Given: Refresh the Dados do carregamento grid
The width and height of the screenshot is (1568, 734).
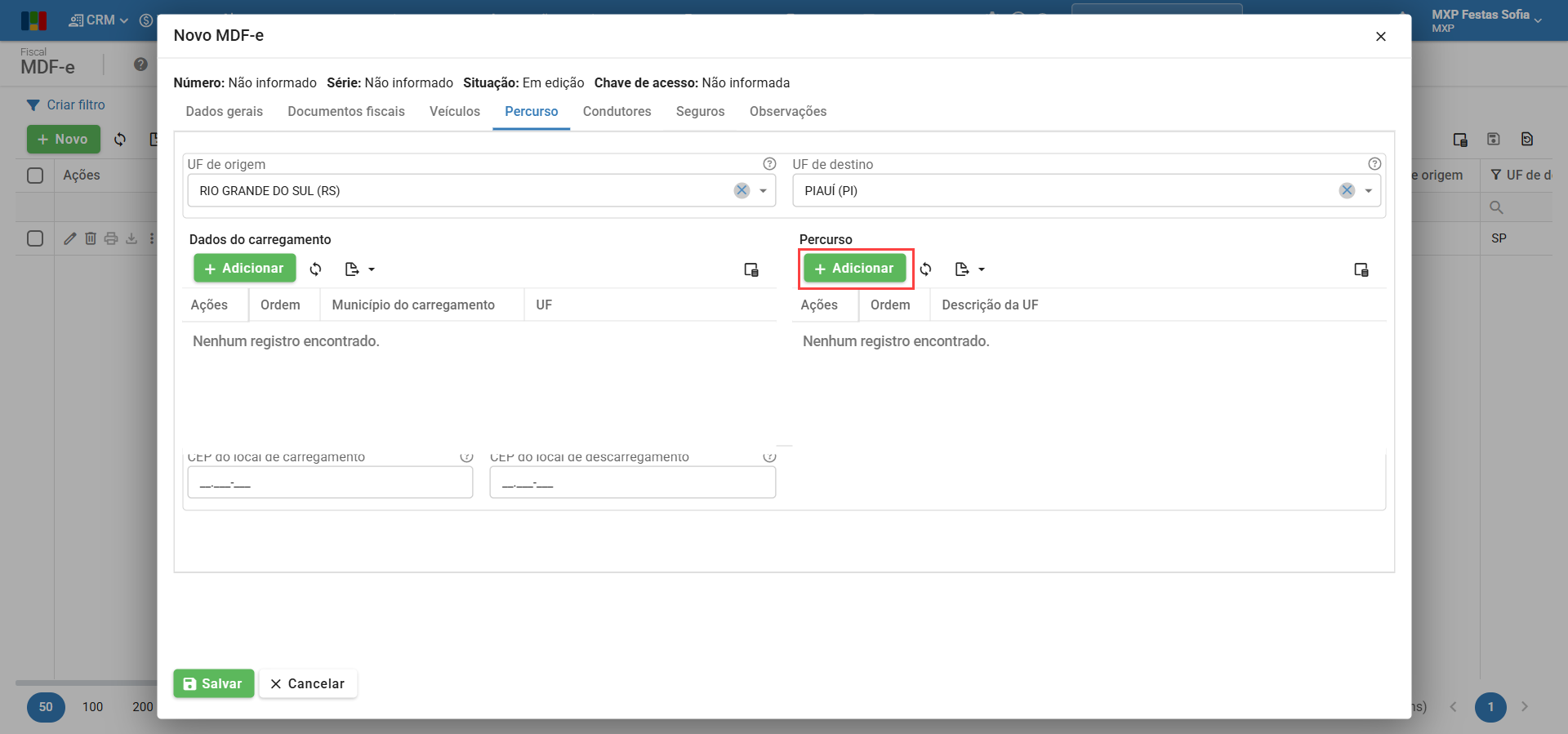Looking at the screenshot, I should 316,269.
